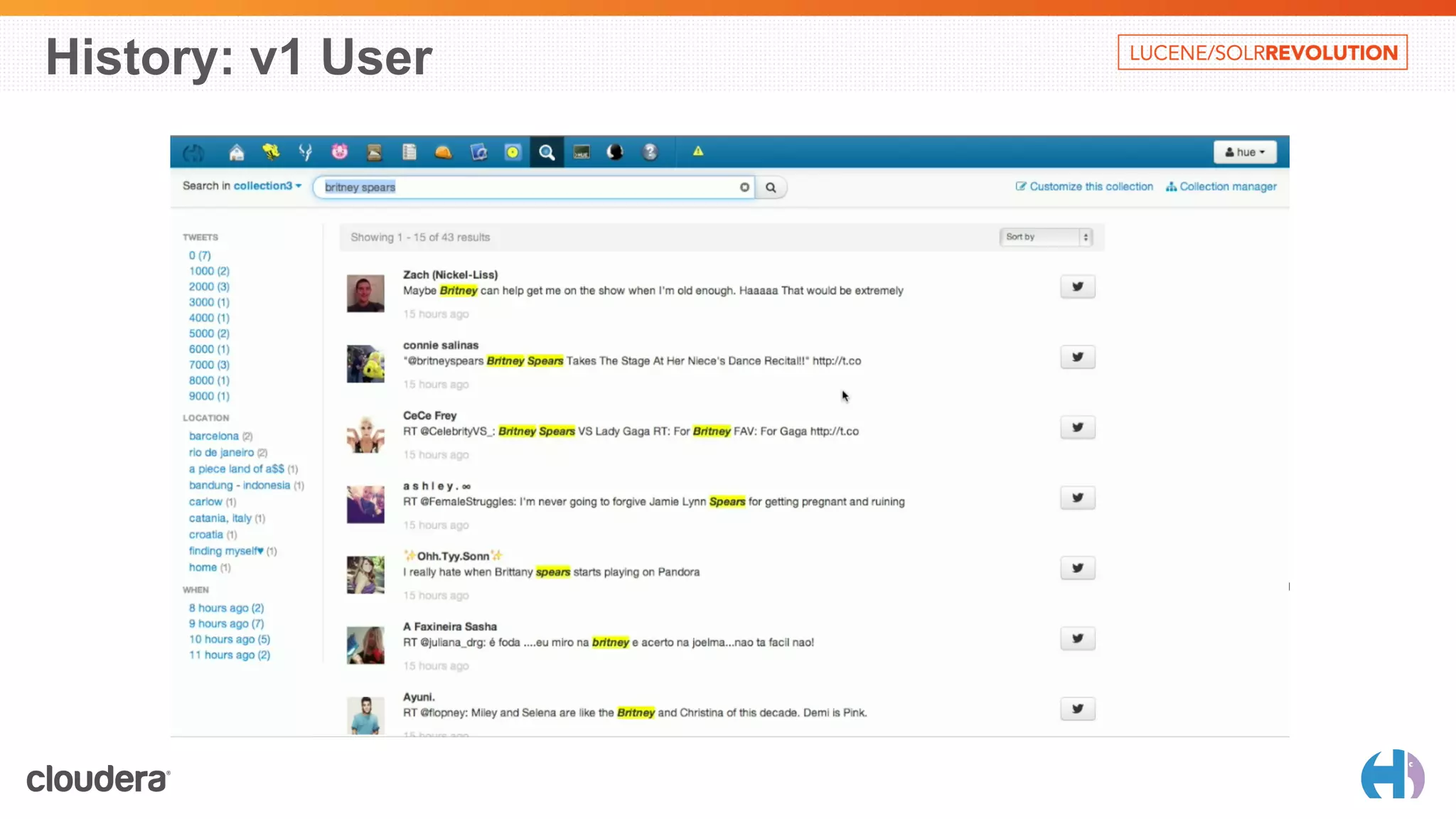Open the Hue home icon

coord(236,152)
